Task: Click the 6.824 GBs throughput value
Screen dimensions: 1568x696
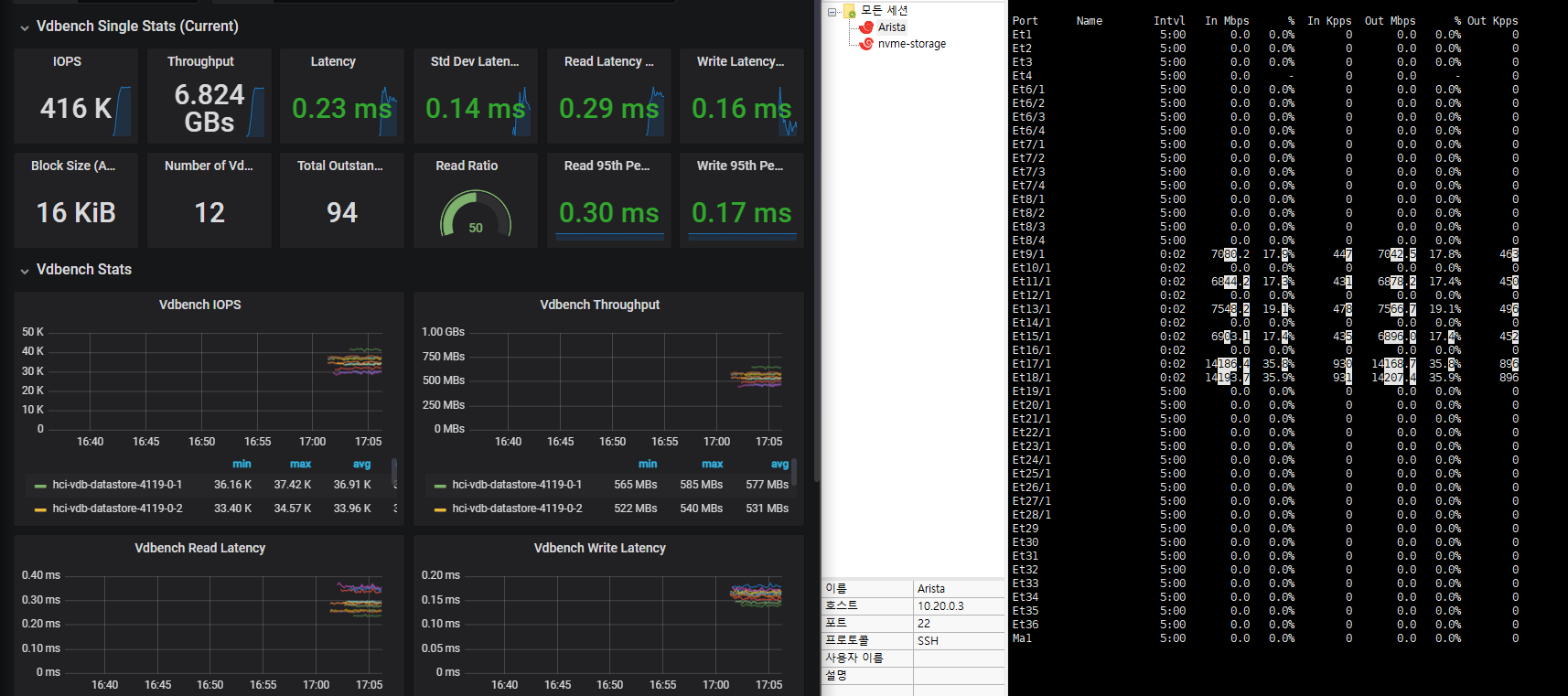Action: [x=209, y=108]
